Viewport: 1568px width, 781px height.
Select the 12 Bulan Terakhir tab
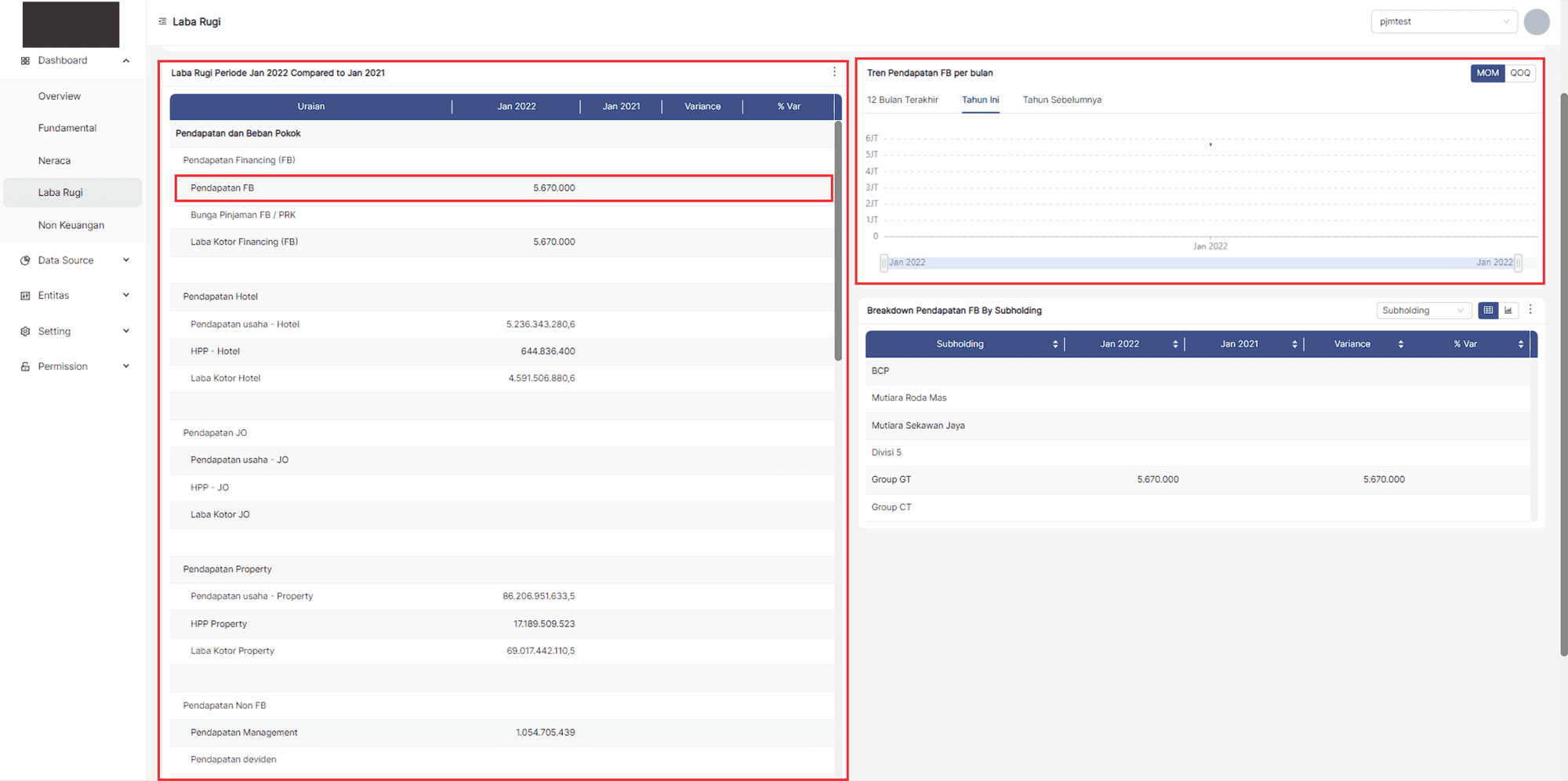[902, 100]
